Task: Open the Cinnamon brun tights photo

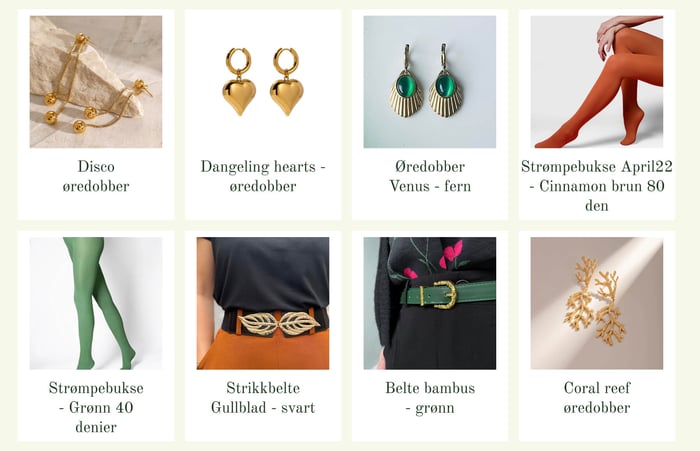Action: coord(597,82)
